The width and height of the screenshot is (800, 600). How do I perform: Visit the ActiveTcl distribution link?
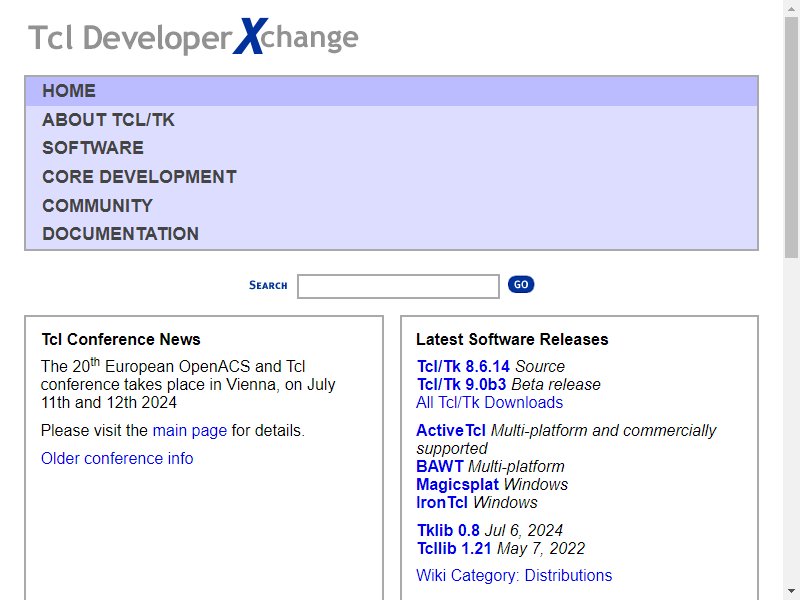click(451, 431)
